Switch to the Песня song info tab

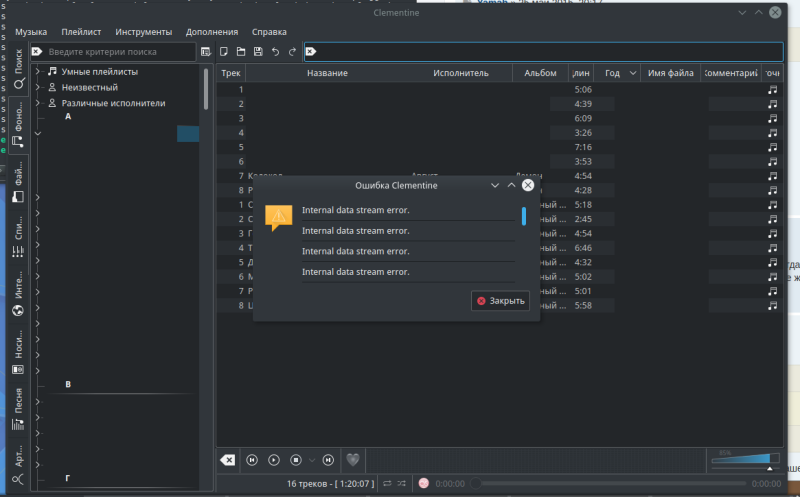(x=18, y=409)
